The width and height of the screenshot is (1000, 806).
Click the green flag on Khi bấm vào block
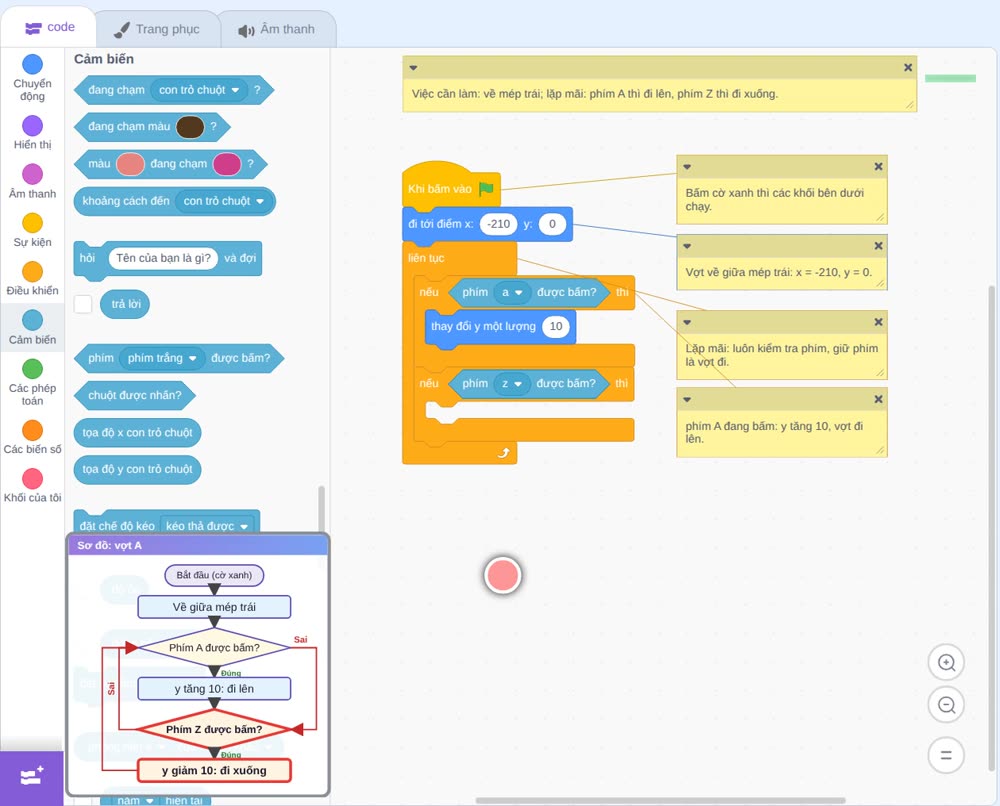click(486, 189)
